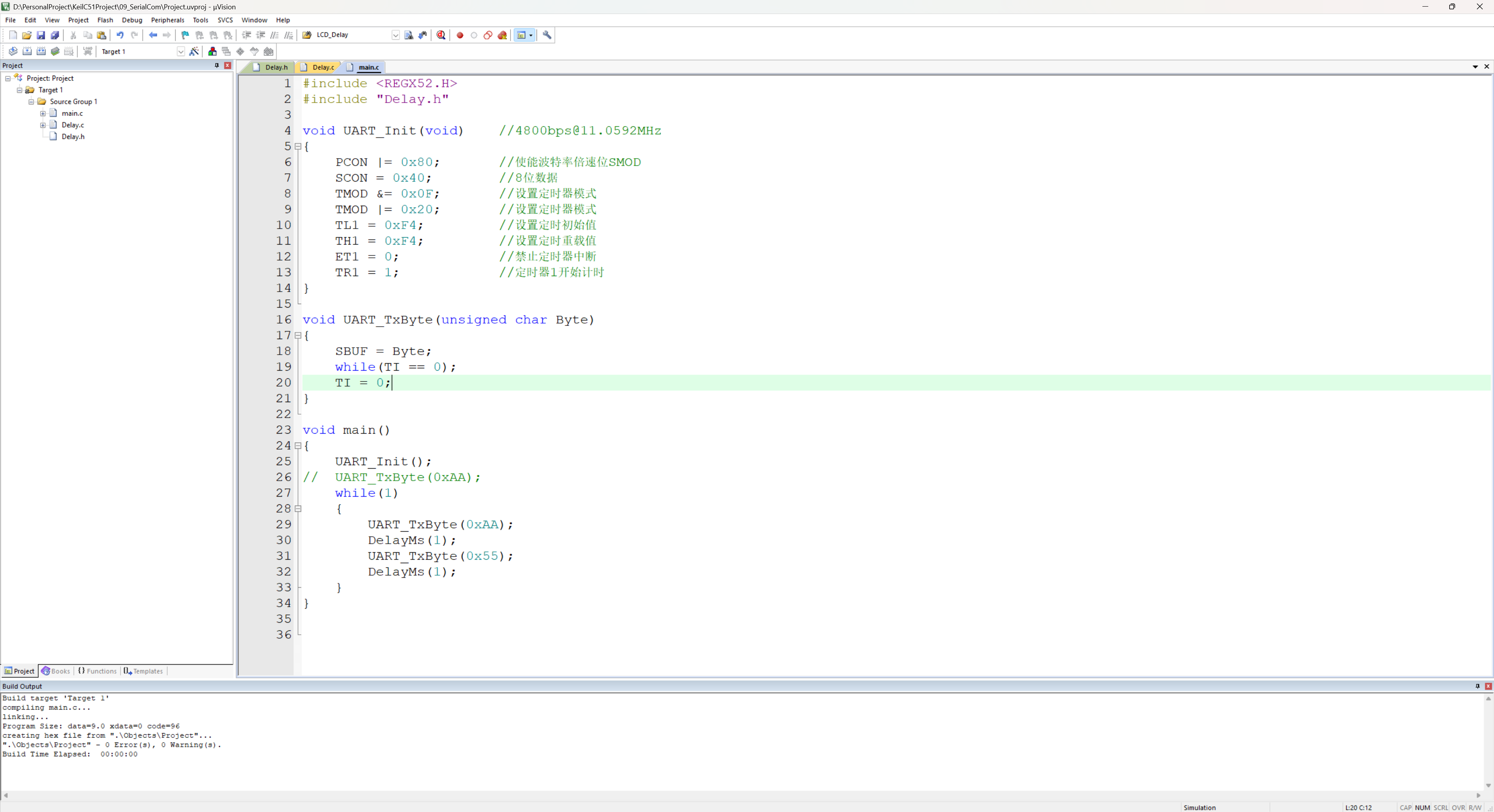
Task: Switch to the Books tab in the Project panel
Action: tap(56, 670)
